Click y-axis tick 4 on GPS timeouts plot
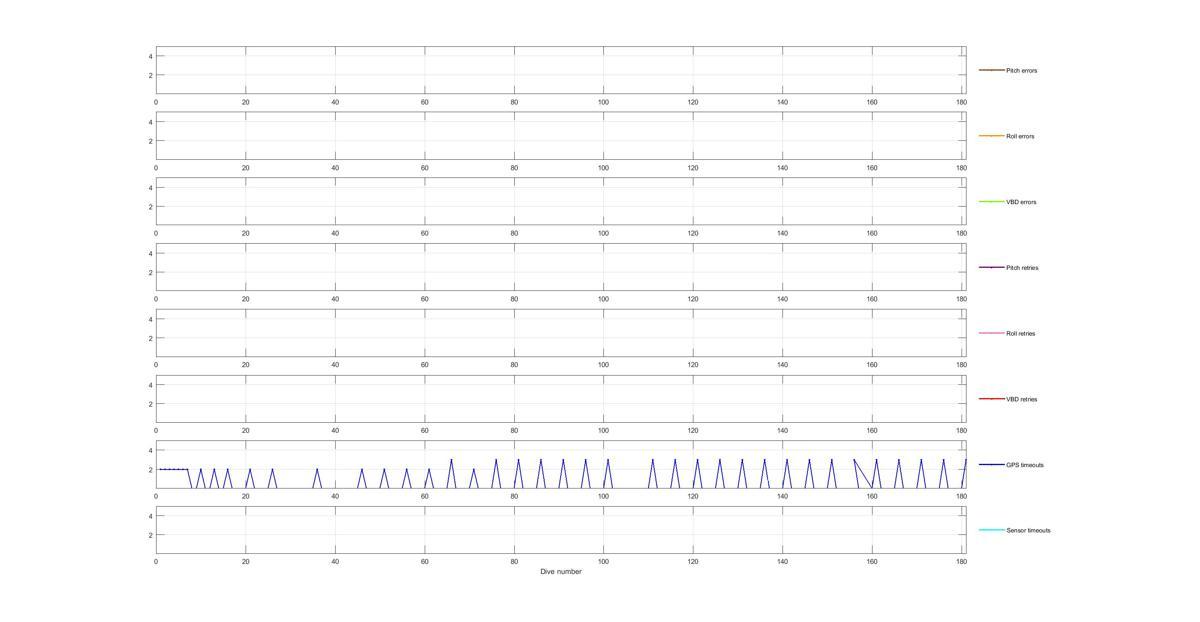This screenshot has height=622, width=1200. tap(150, 450)
